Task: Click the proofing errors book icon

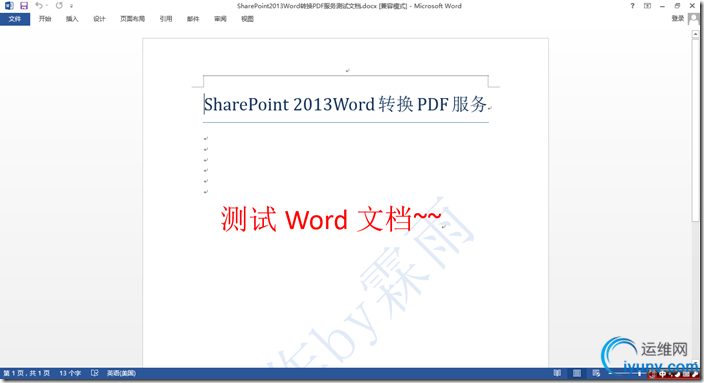Action: point(94,373)
